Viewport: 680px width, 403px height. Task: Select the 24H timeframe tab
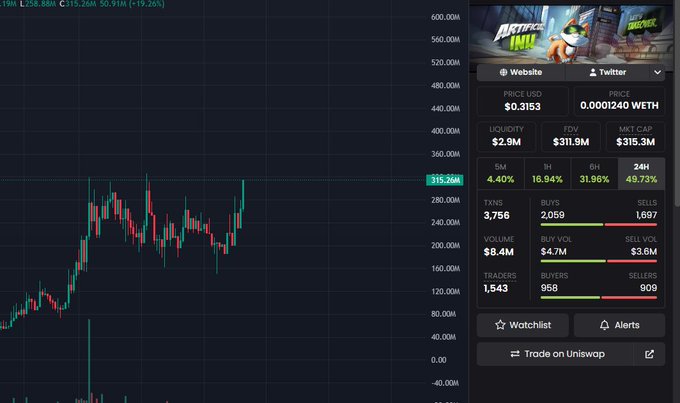pos(641,174)
